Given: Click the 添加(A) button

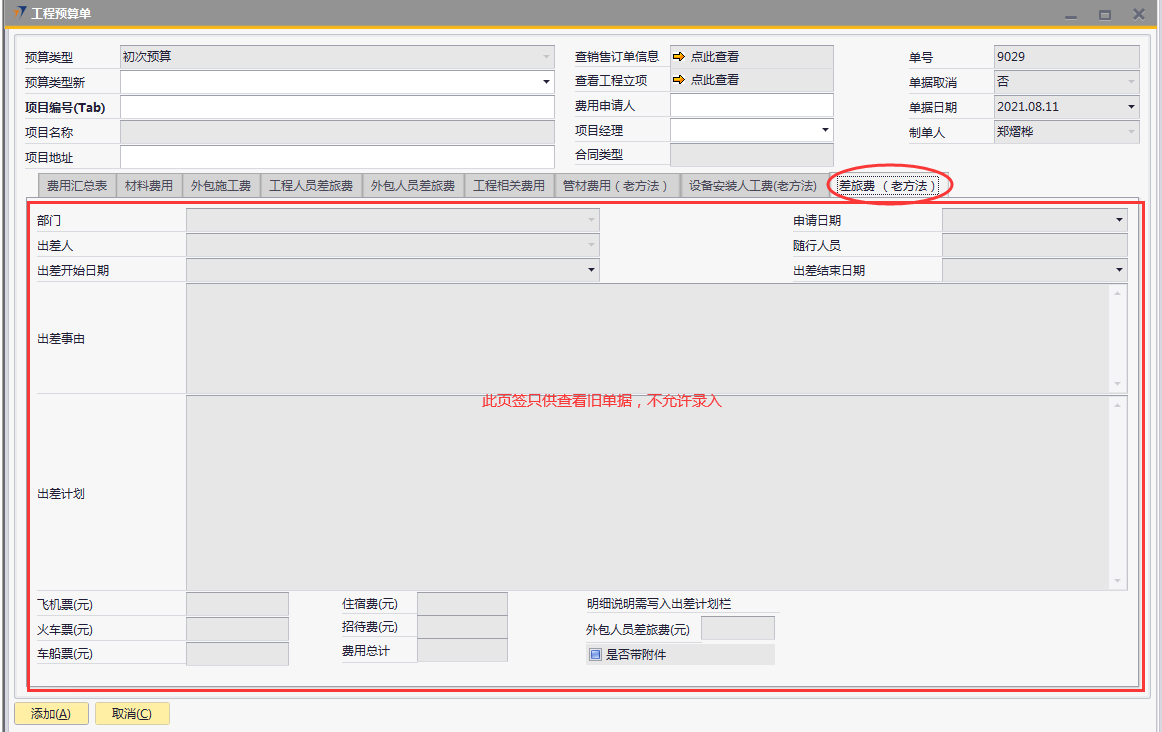Looking at the screenshot, I should click(51, 714).
